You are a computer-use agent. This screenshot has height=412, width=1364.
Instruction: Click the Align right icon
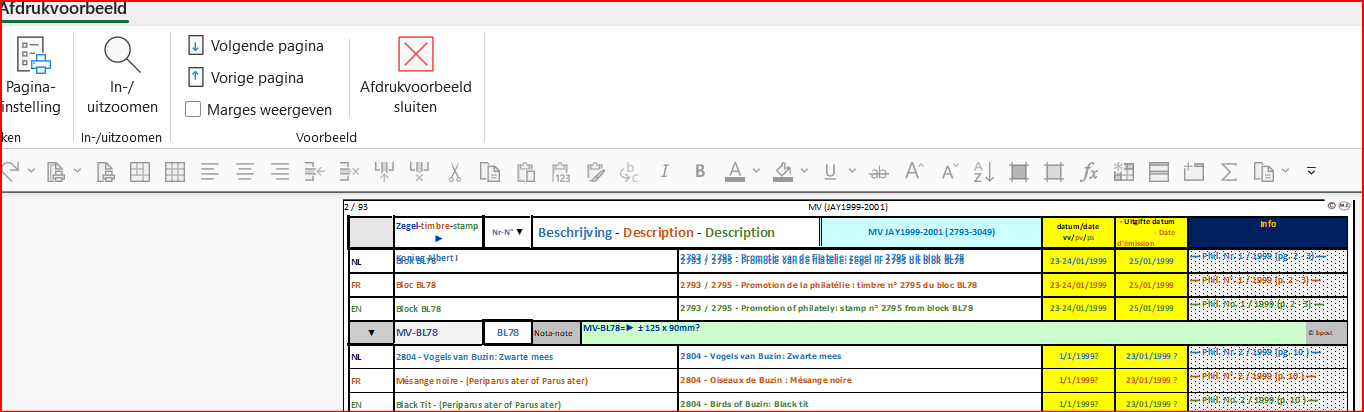point(279,172)
